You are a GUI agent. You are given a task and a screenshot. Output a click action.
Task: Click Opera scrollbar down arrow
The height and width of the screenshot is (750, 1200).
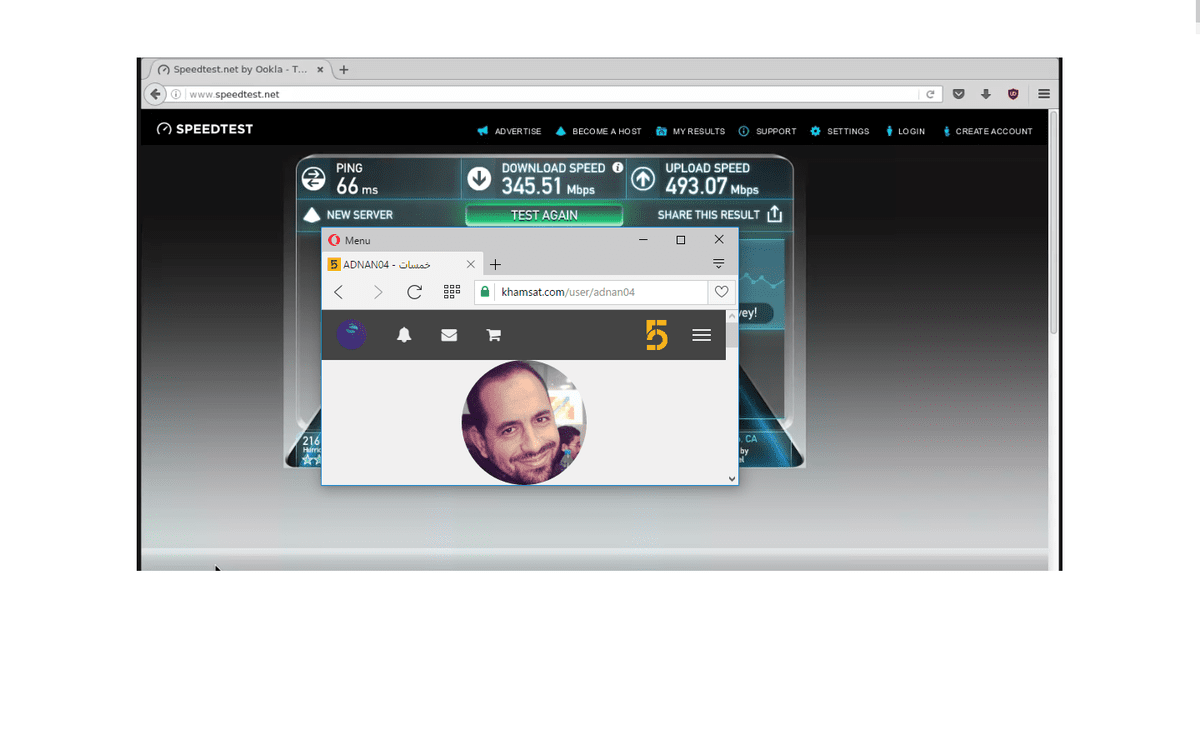(732, 479)
